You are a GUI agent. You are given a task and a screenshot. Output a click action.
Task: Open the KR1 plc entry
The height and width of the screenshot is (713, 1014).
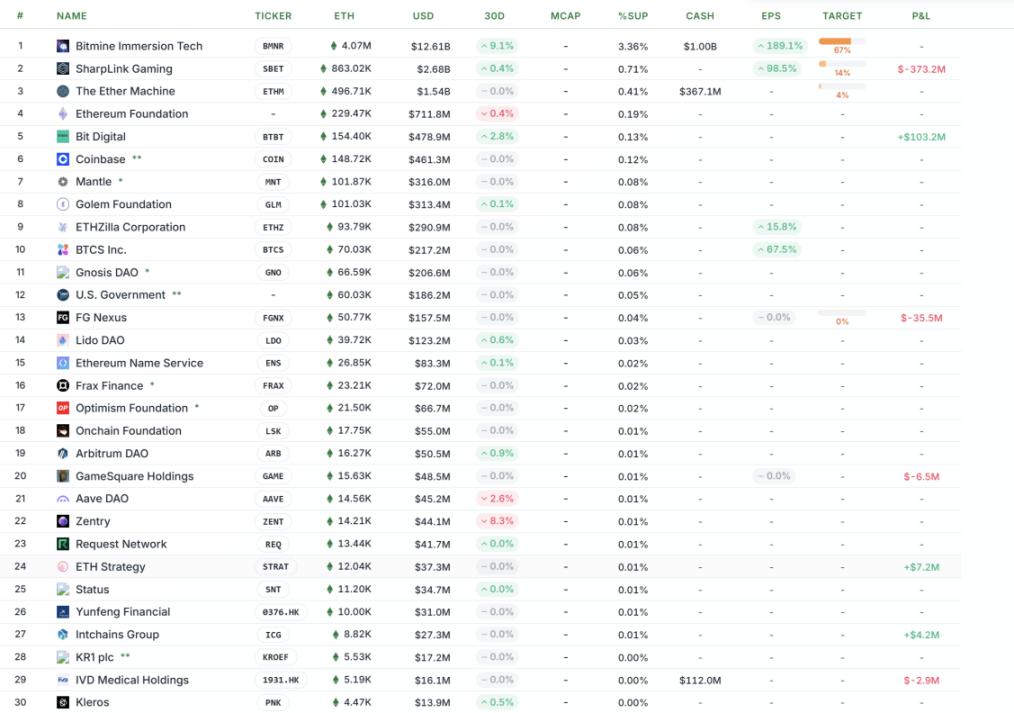[94, 657]
